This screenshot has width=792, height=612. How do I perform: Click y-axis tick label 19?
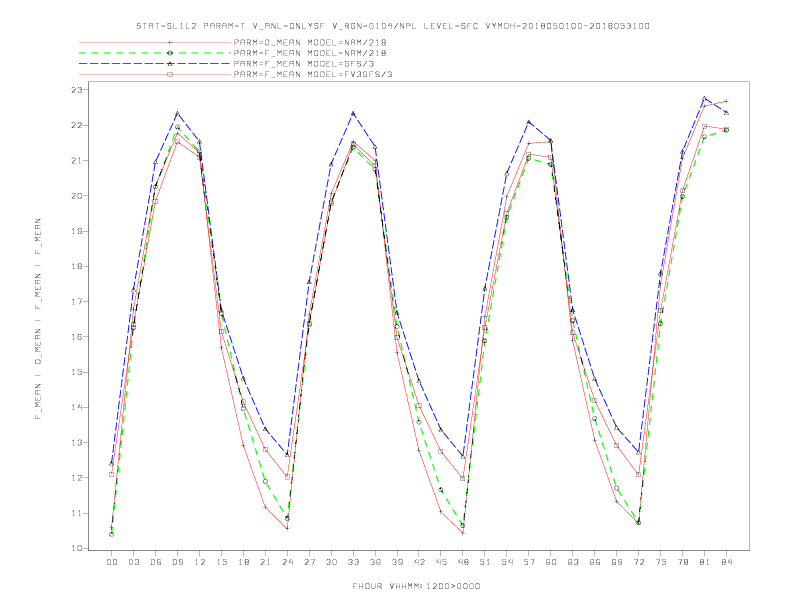click(x=77, y=231)
